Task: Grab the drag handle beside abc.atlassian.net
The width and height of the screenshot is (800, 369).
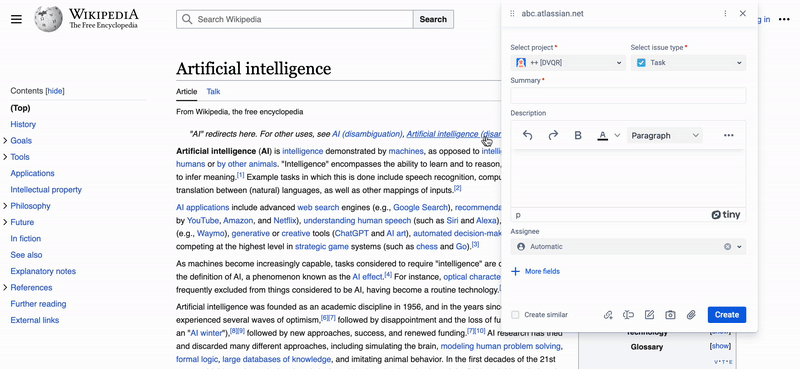Action: point(512,14)
